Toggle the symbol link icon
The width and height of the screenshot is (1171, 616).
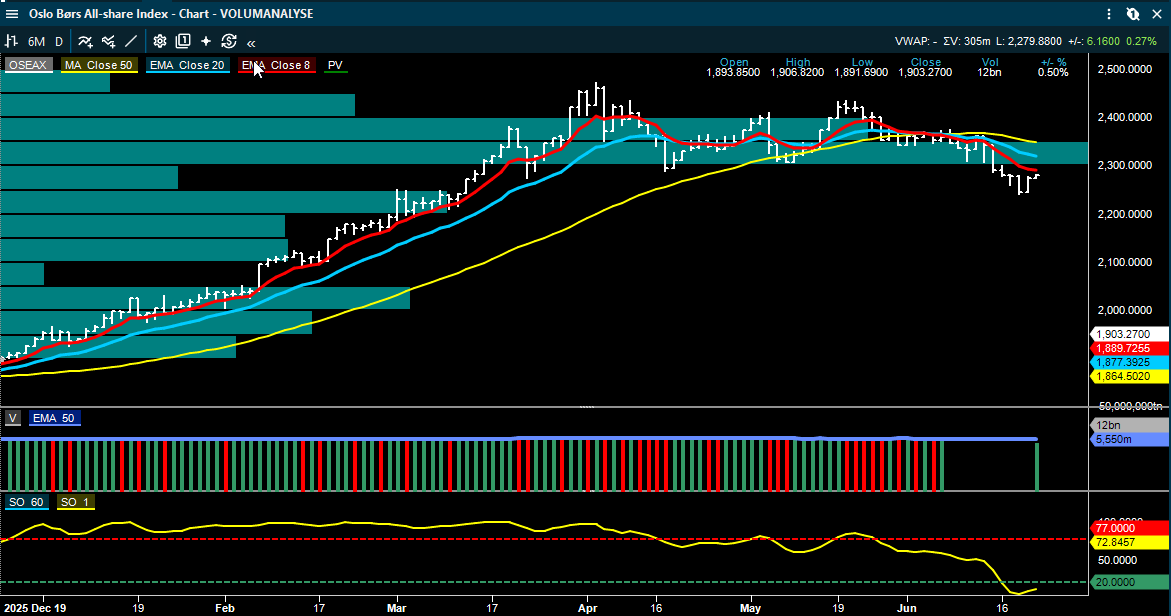(x=1133, y=13)
